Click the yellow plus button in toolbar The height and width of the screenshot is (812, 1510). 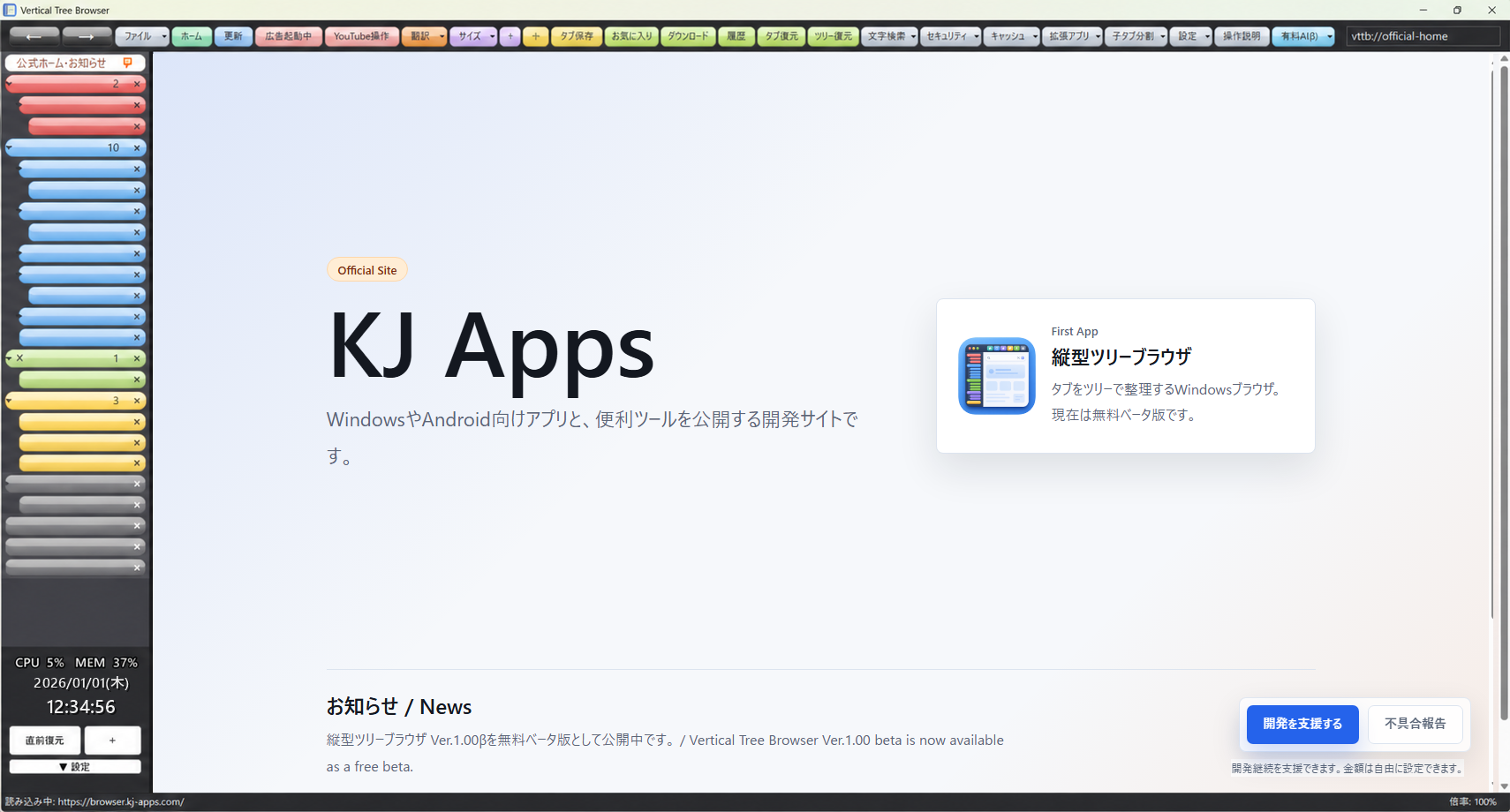(x=535, y=36)
